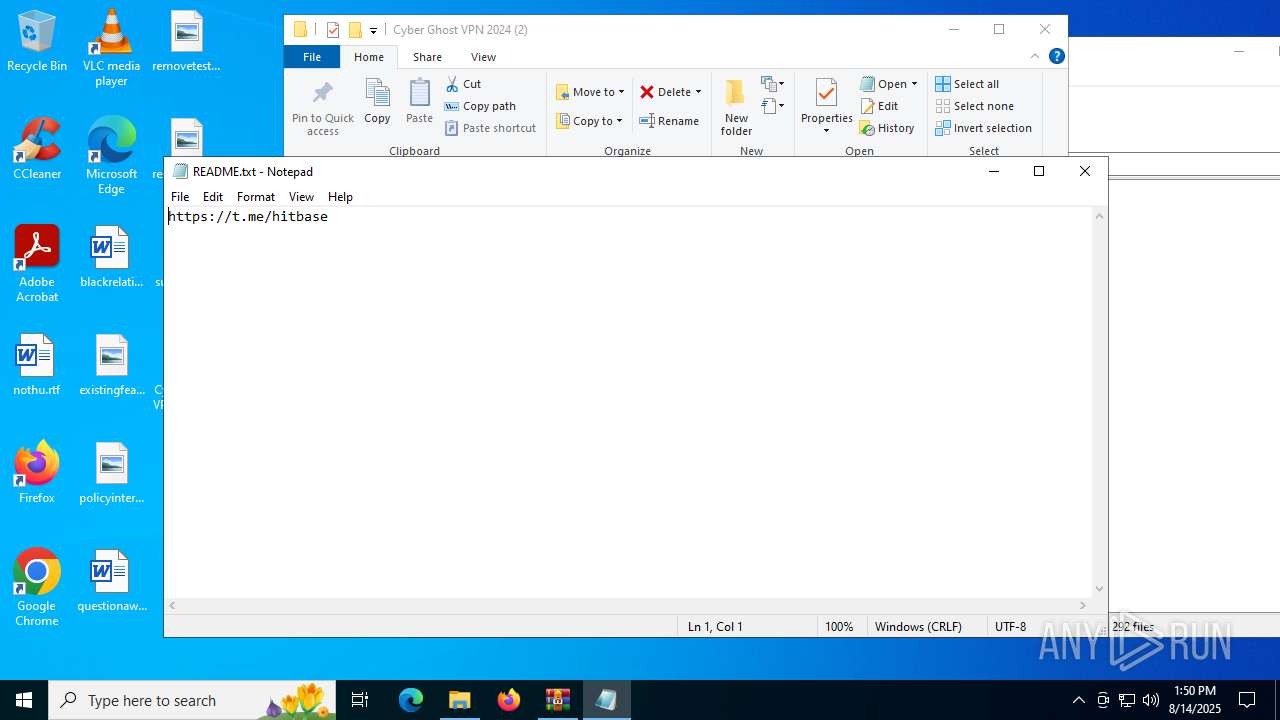Open WinRAR taskbar icon
The height and width of the screenshot is (720, 1280).
click(557, 700)
